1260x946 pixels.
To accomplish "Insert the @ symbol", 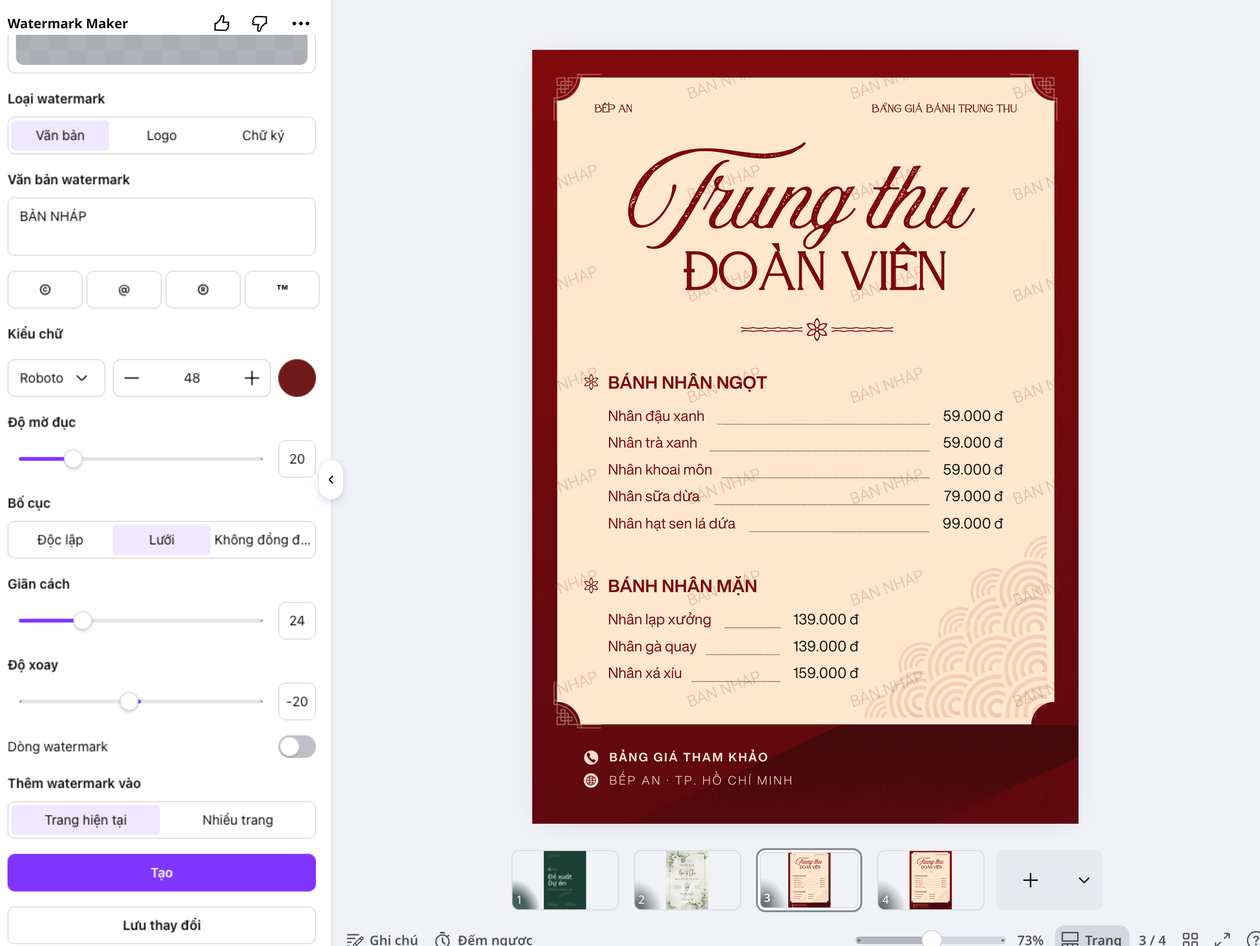I will click(124, 289).
